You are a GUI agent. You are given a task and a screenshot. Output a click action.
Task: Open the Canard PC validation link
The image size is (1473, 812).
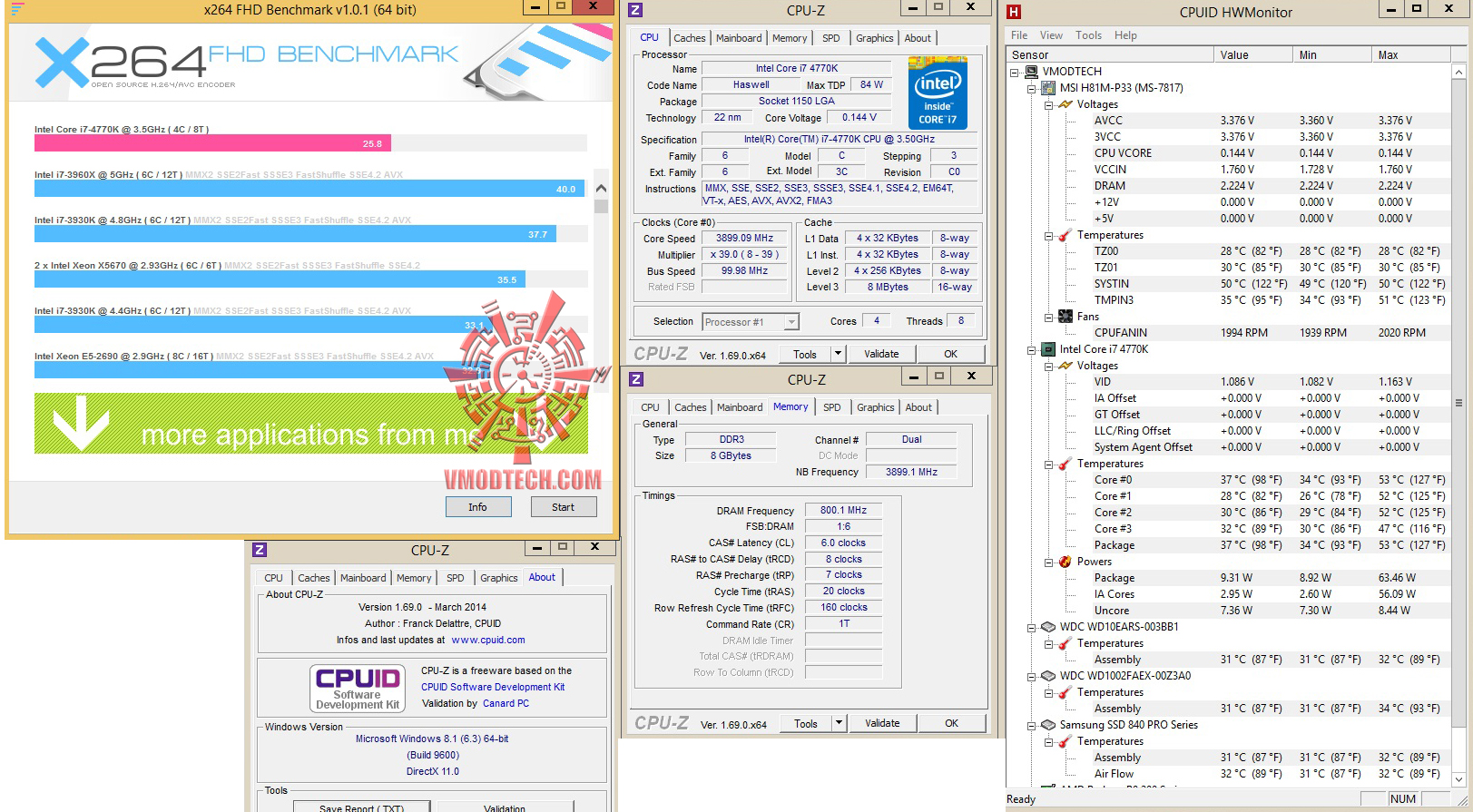tap(506, 703)
